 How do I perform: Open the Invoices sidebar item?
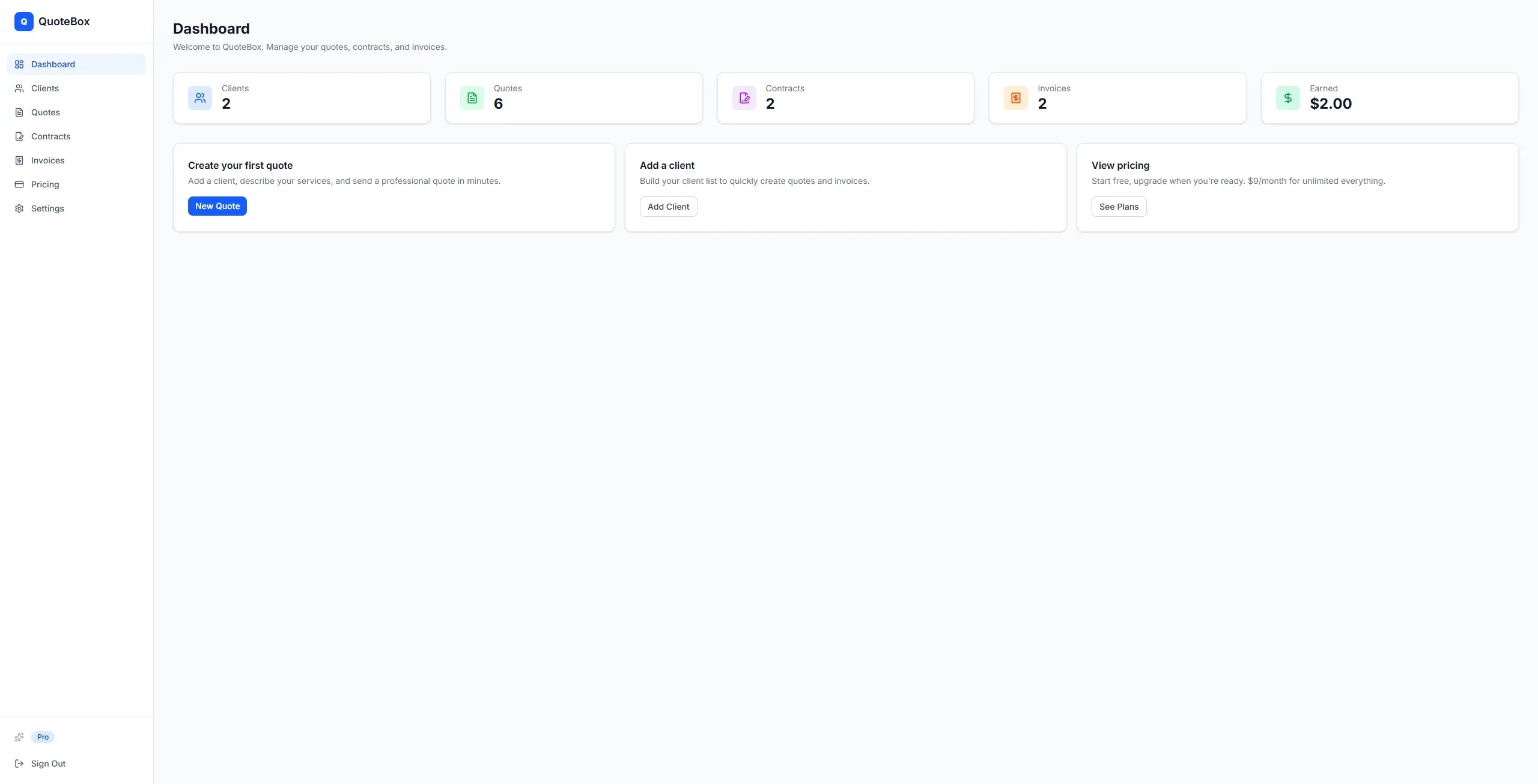click(x=76, y=160)
